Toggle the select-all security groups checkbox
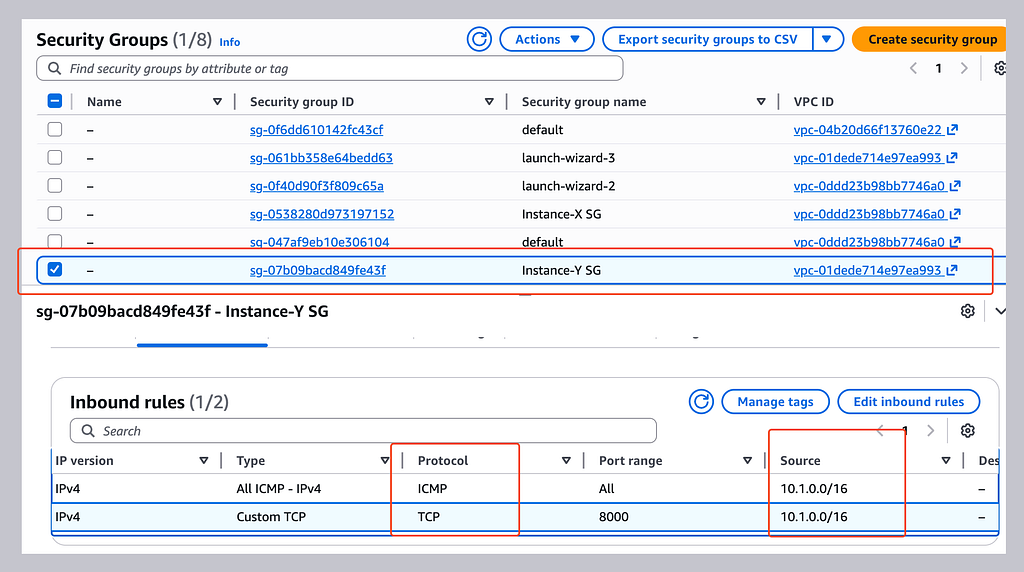 point(55,101)
